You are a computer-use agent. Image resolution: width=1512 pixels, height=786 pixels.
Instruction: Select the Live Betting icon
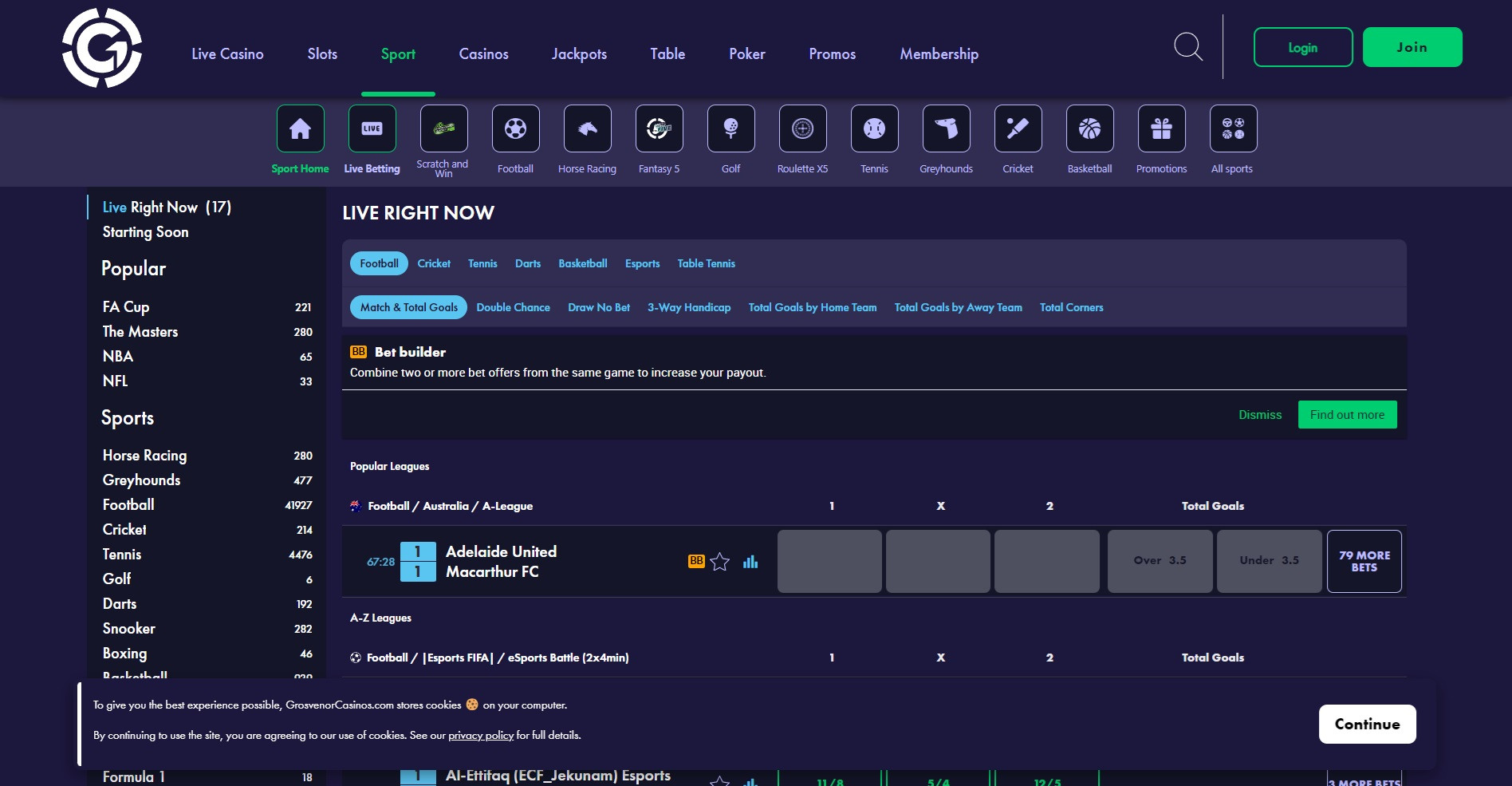pos(372,128)
